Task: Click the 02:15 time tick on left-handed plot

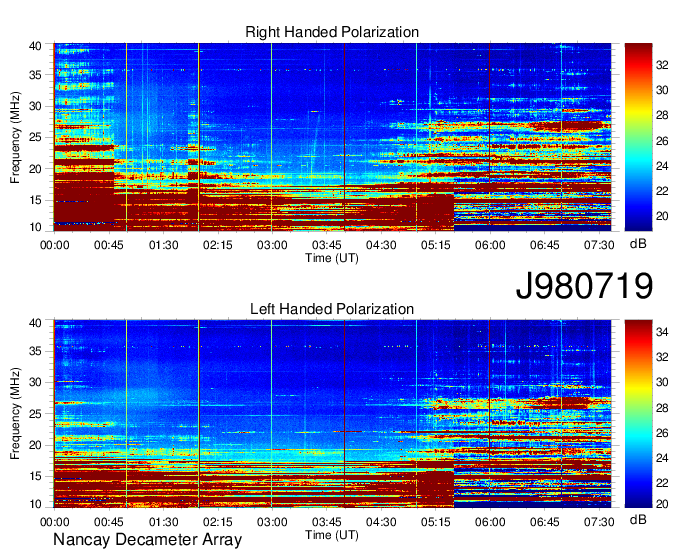Action: click(218, 522)
